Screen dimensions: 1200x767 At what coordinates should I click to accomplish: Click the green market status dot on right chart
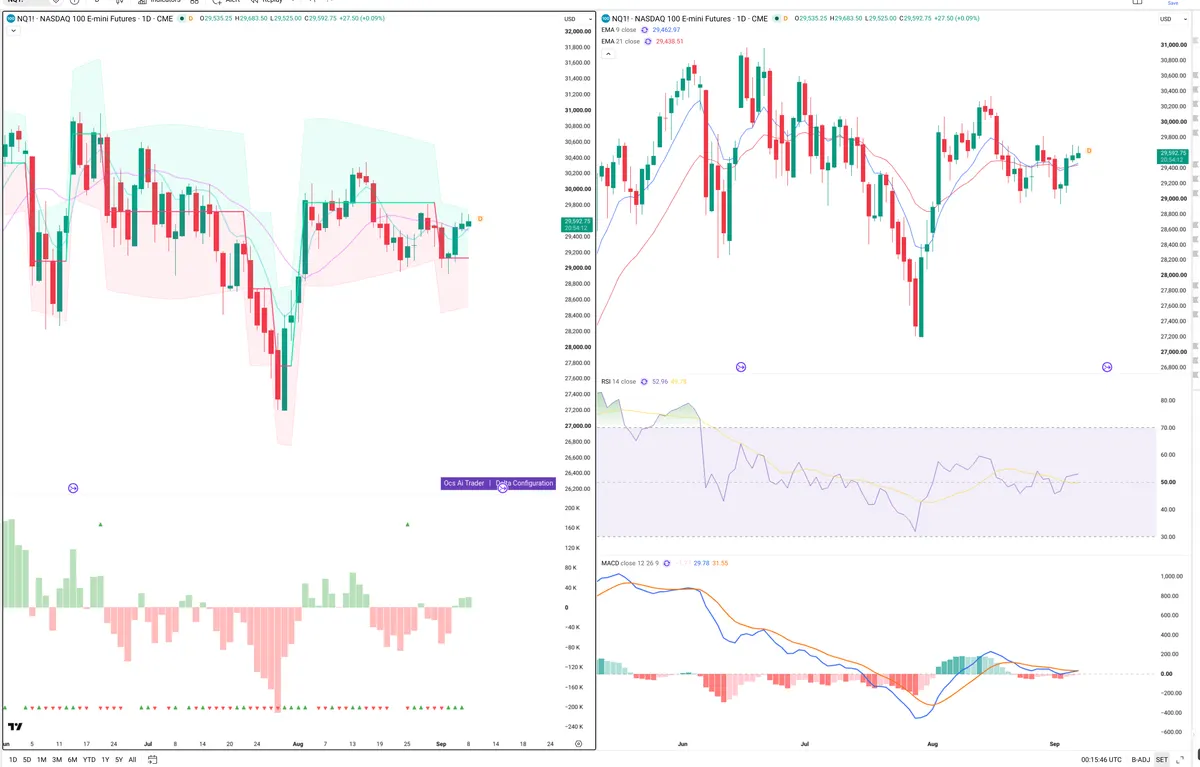pos(776,19)
